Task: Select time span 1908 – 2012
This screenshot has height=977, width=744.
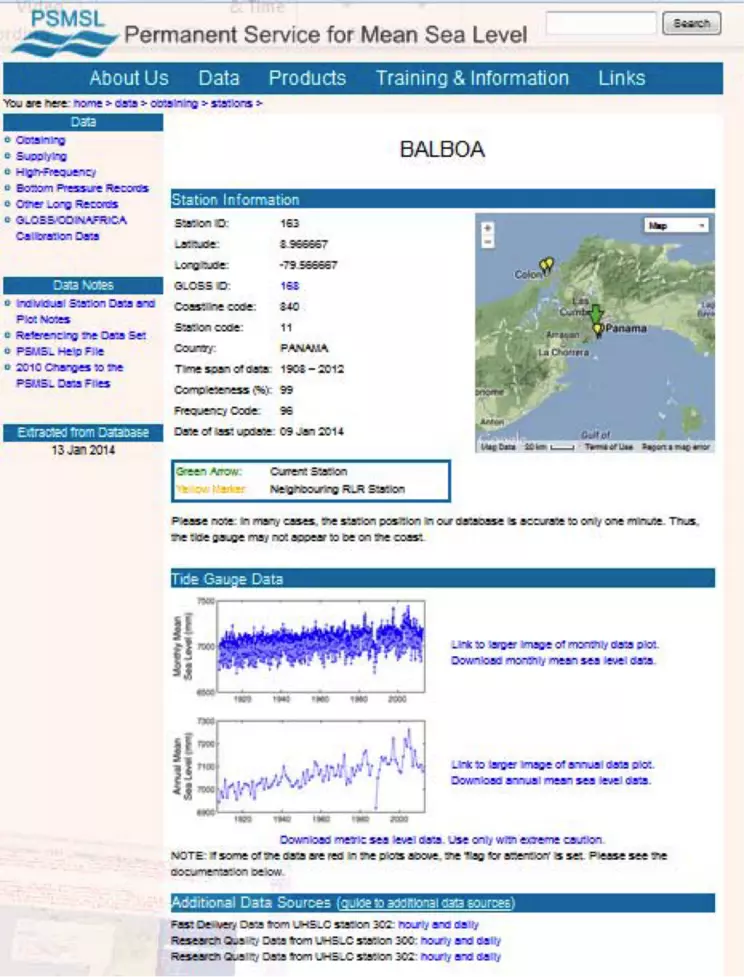Action: [312, 369]
